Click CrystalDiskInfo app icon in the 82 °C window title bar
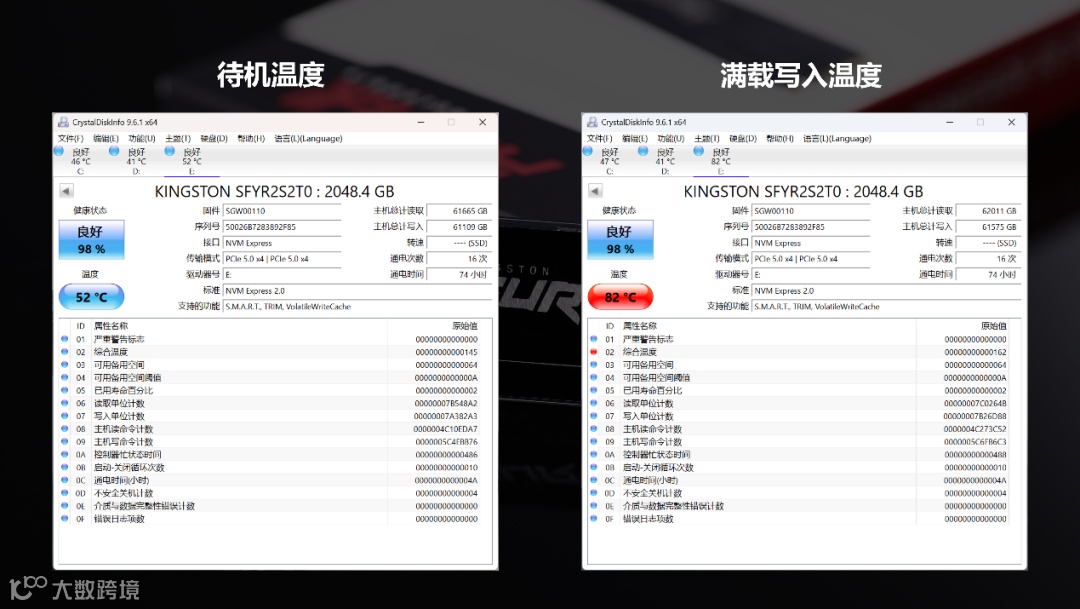The image size is (1080, 609). tap(592, 122)
